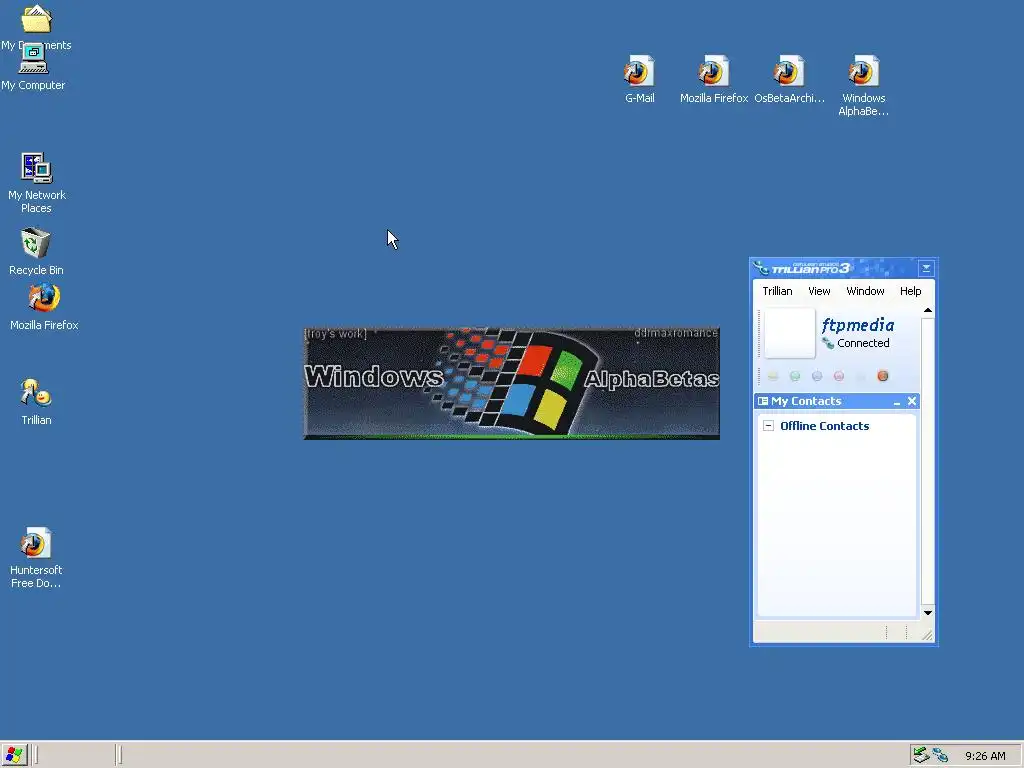This screenshot has height=768, width=1024.
Task: Open the Trillian menu
Action: pyautogui.click(x=777, y=291)
